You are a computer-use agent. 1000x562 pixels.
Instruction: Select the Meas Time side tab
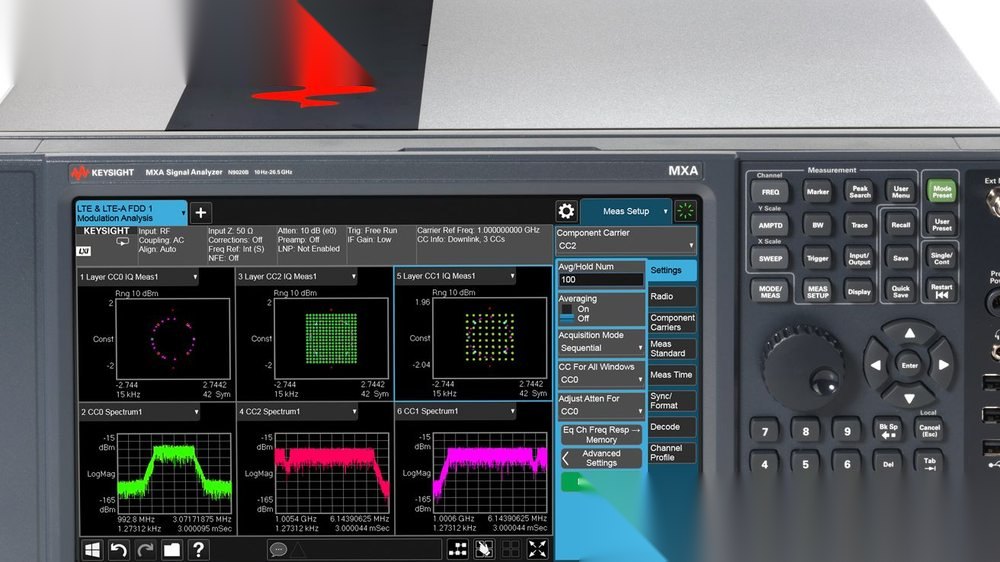672,375
